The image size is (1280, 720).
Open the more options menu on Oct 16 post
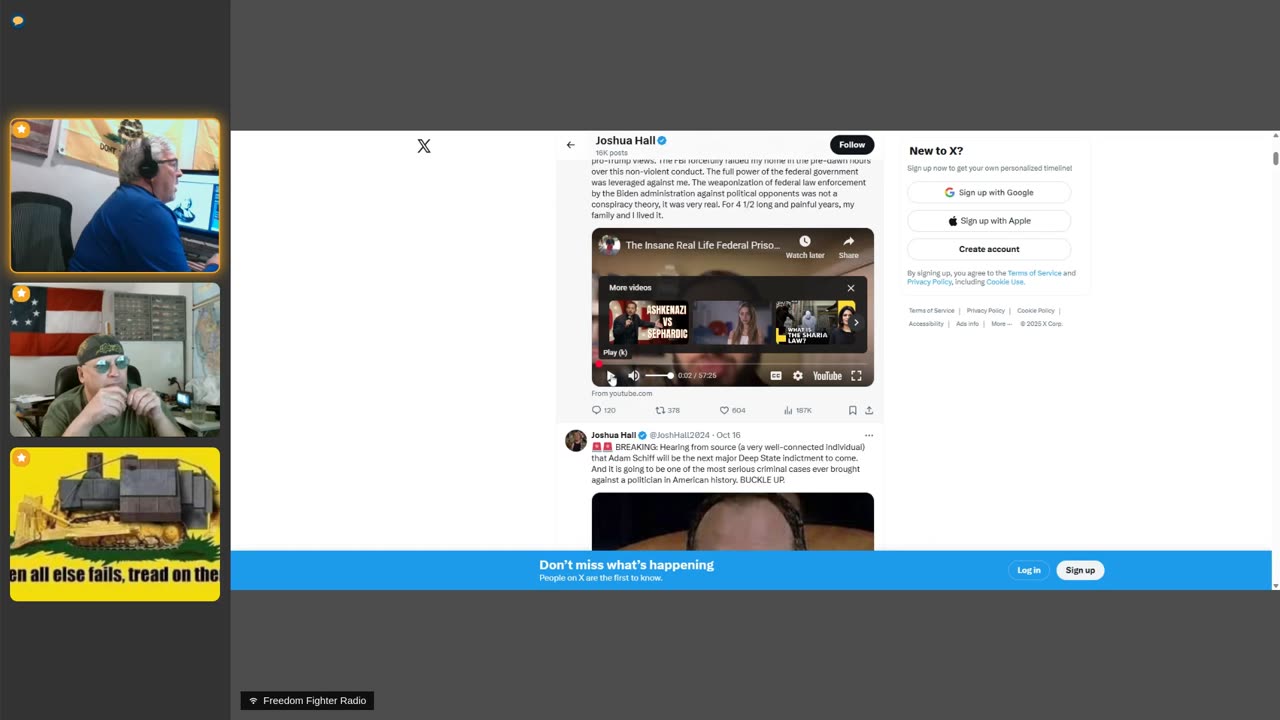[868, 435]
